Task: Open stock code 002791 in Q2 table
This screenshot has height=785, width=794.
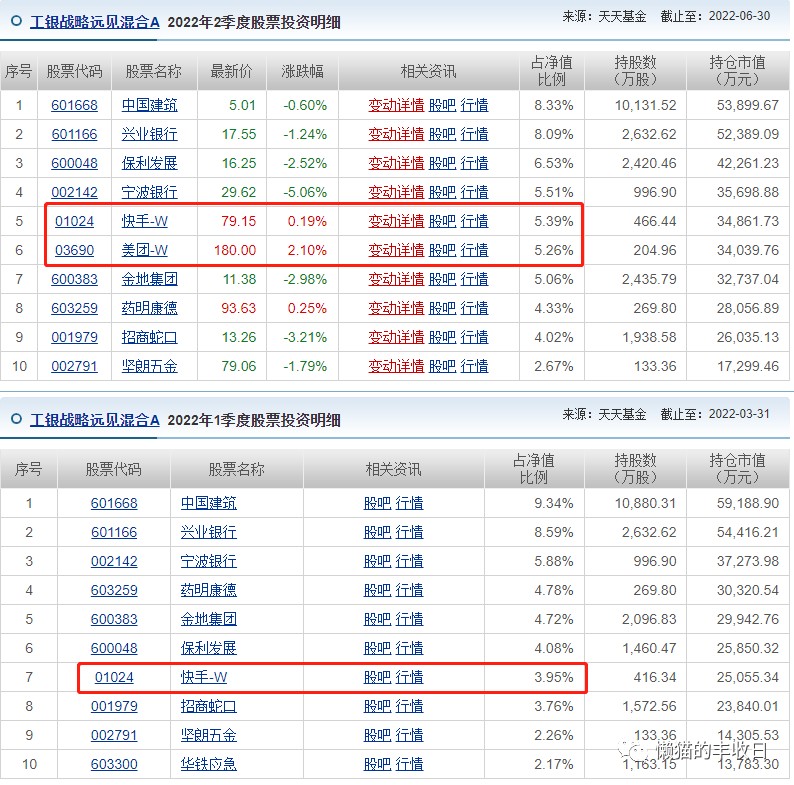Action: 74,366
